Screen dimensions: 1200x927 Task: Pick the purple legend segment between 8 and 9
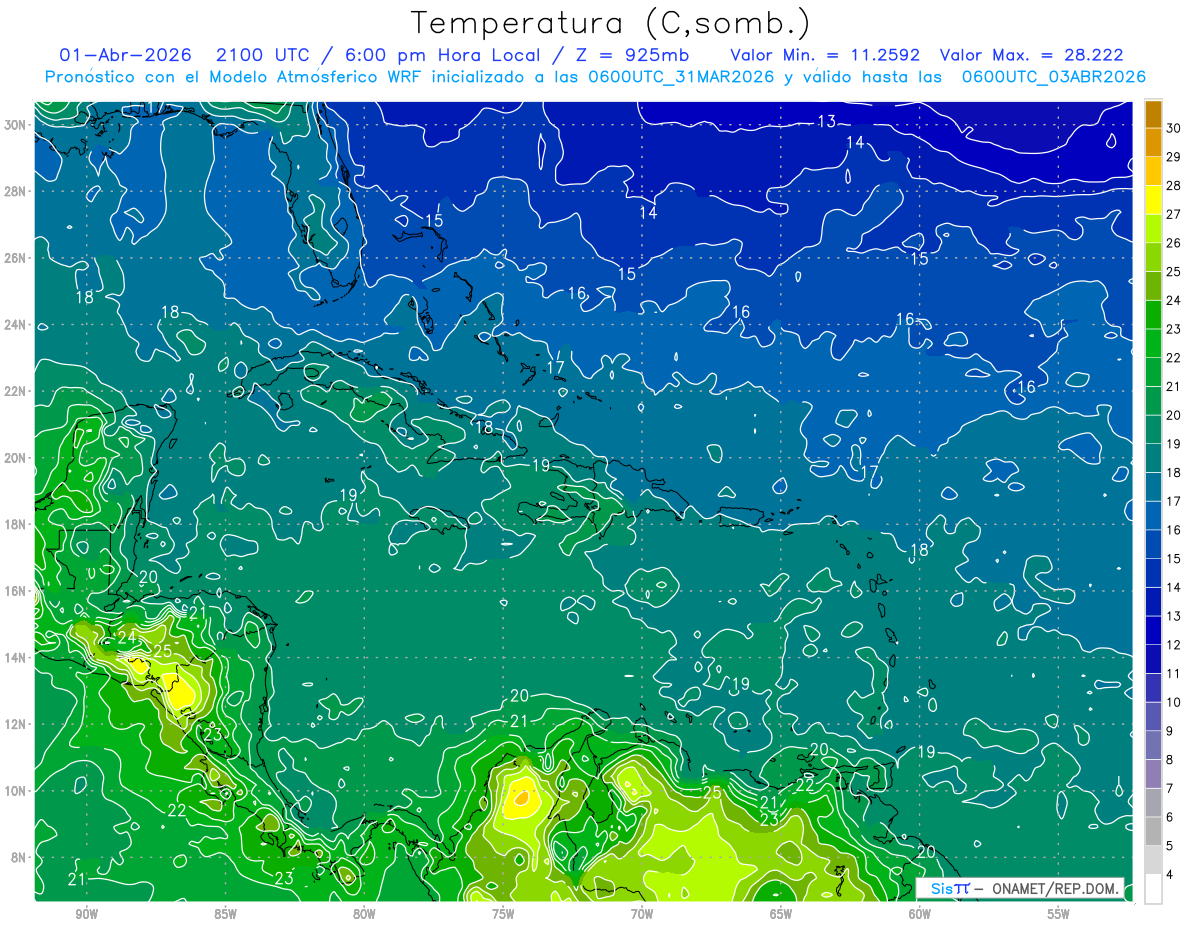coord(1153,745)
